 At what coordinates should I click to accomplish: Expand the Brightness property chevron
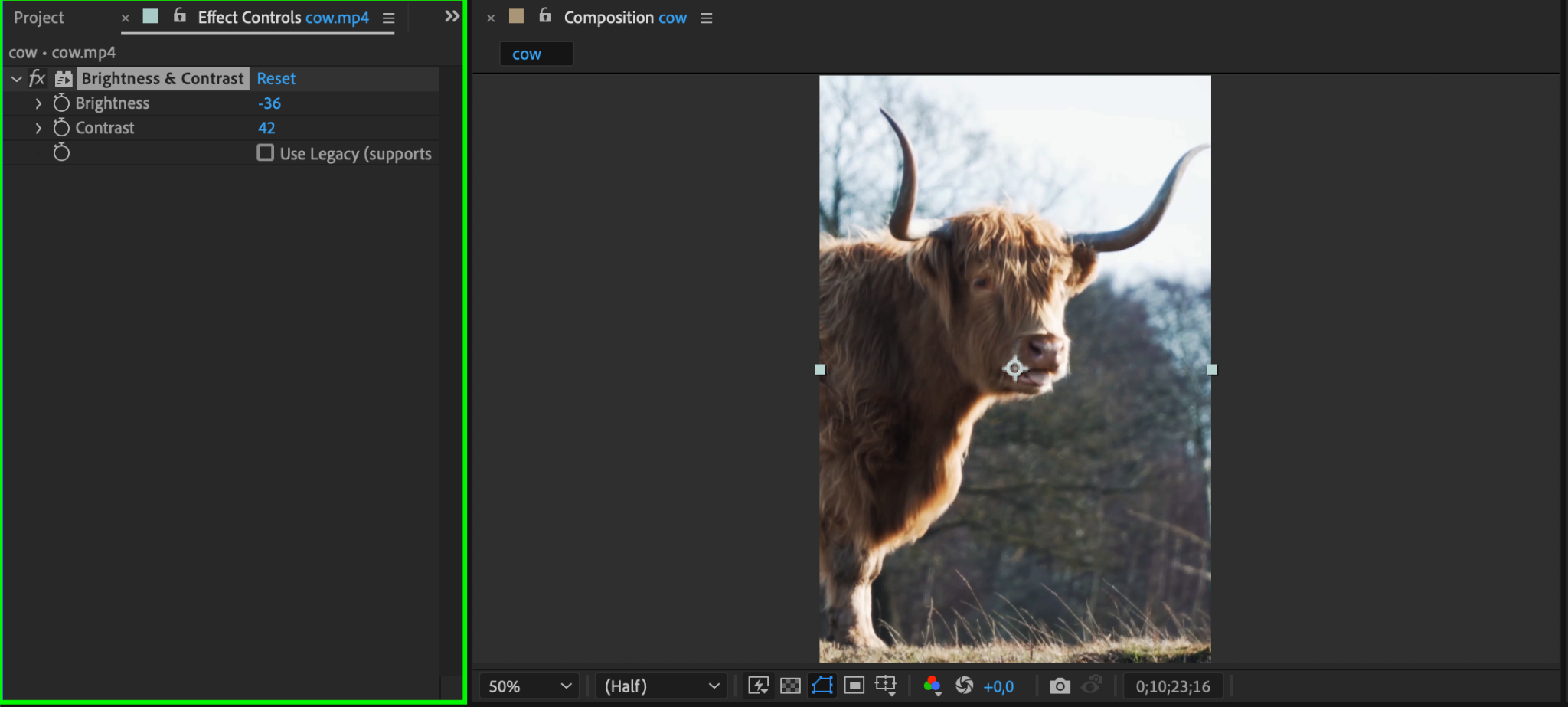(38, 103)
